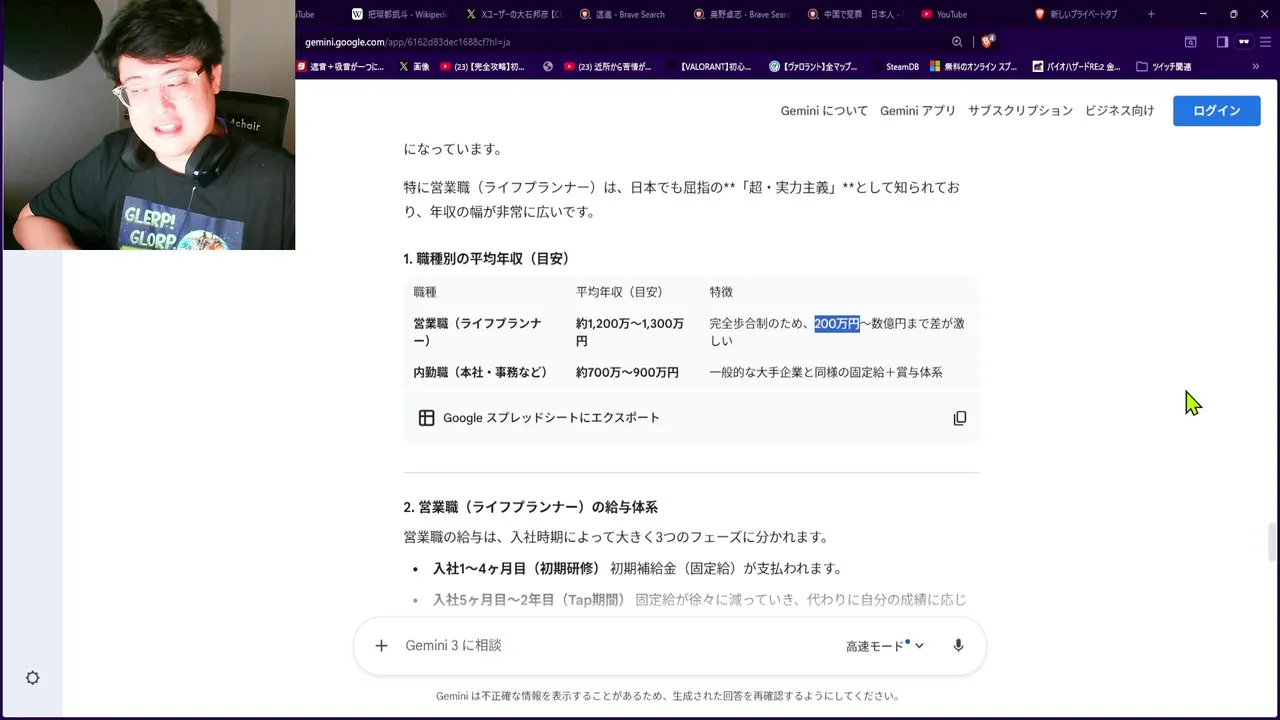
Task: Open the Gemini について link
Action: (x=824, y=111)
